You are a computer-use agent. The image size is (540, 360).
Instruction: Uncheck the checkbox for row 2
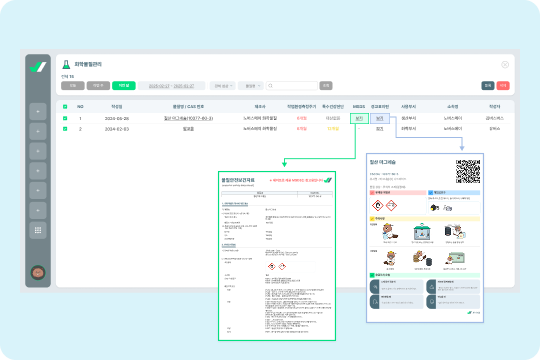(65, 129)
